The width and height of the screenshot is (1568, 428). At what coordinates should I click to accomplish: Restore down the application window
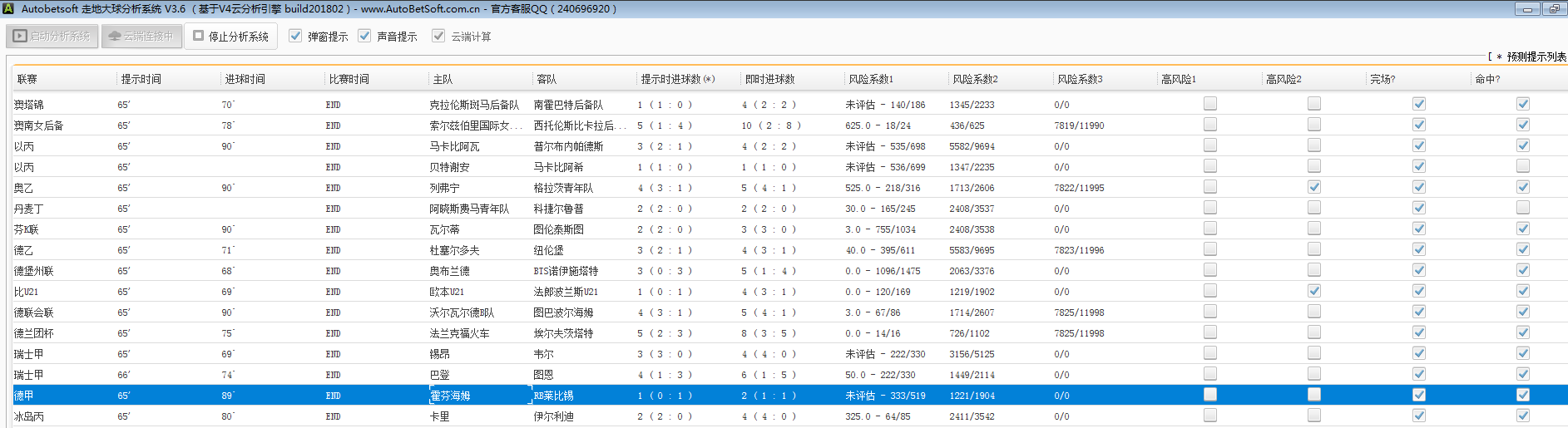(1554, 9)
